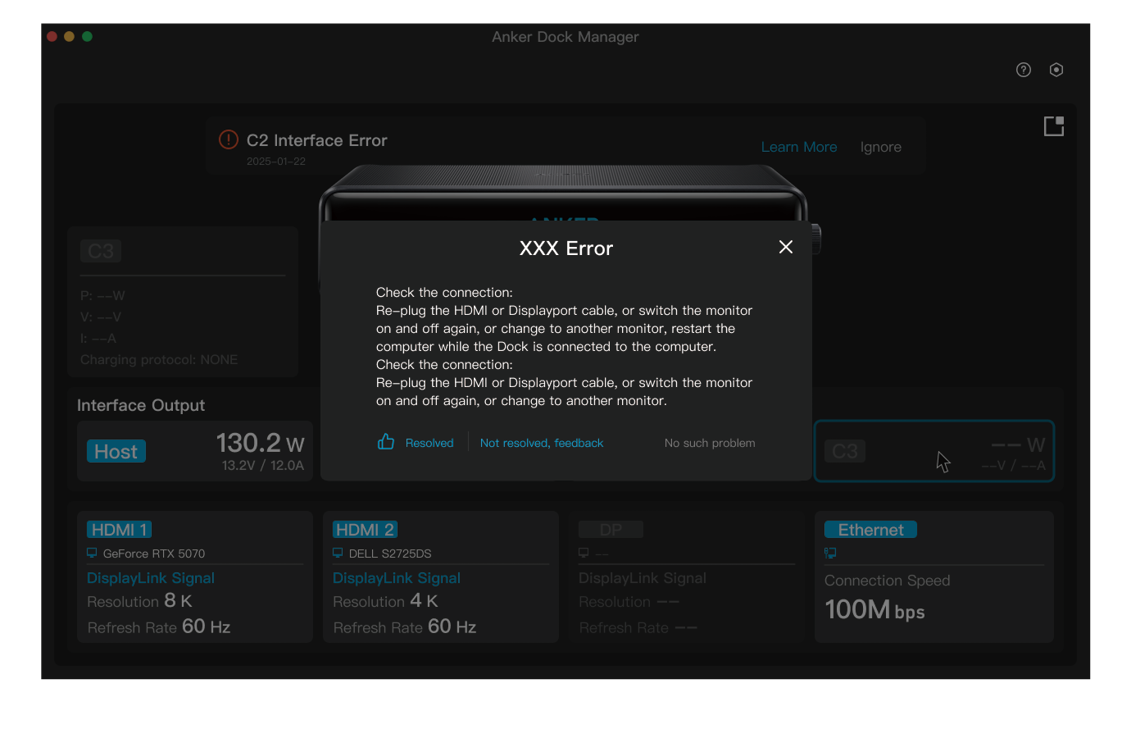The height and width of the screenshot is (730, 1146).
Task: Click the monitor icon beside GeForce RTX 5070
Action: pyautogui.click(x=92, y=553)
